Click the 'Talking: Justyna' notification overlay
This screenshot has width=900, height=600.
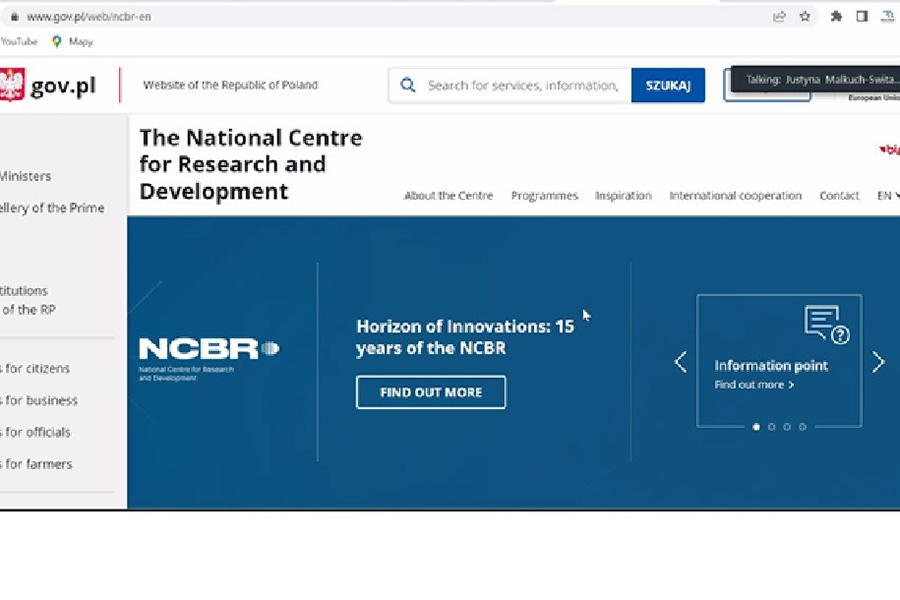(x=815, y=79)
